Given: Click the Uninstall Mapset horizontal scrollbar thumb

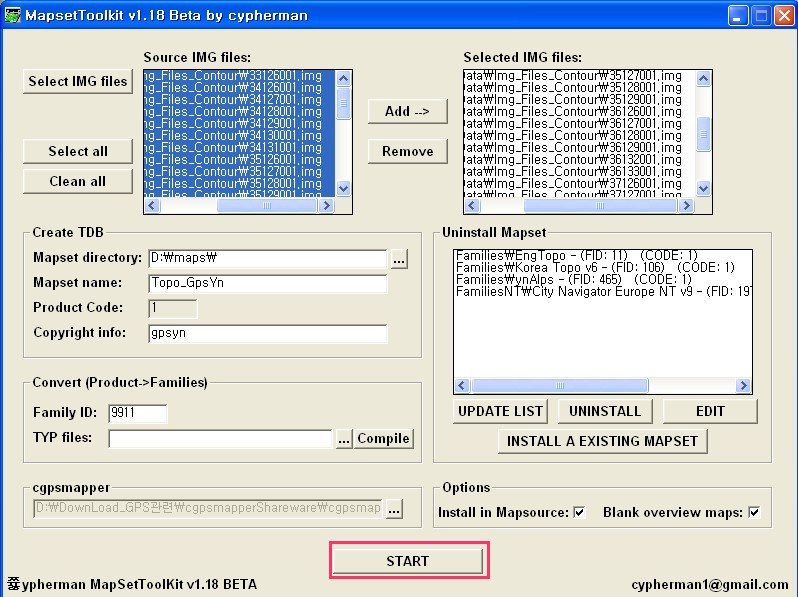Looking at the screenshot, I should 560,385.
